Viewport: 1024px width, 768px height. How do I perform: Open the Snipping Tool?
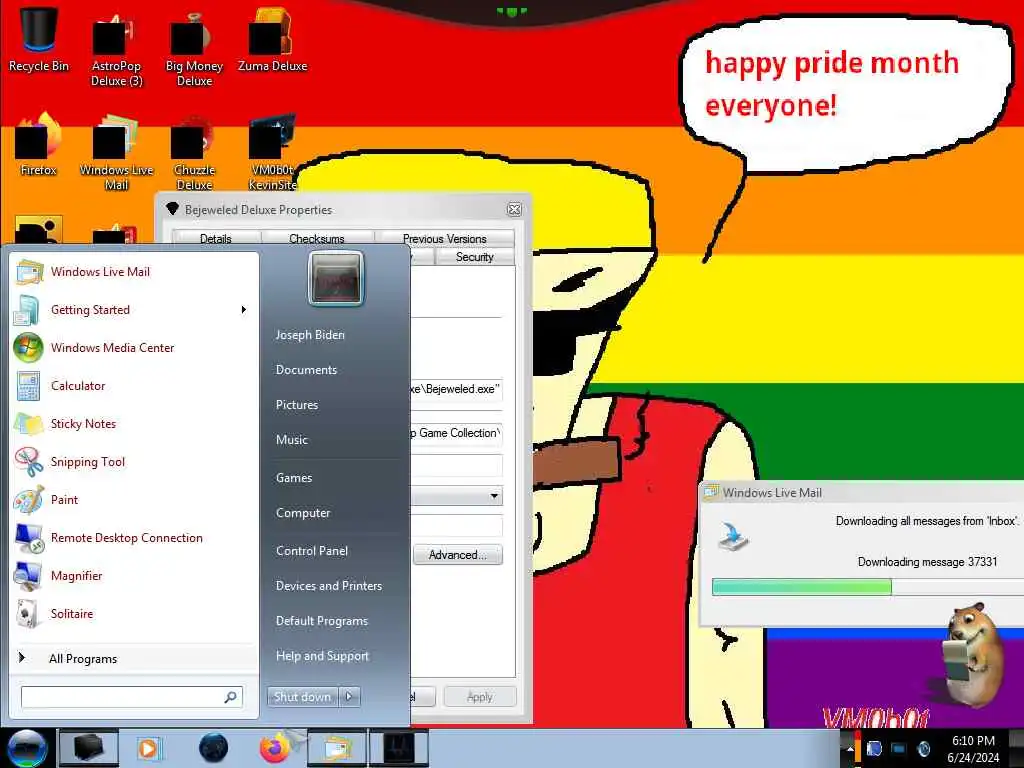134,462
